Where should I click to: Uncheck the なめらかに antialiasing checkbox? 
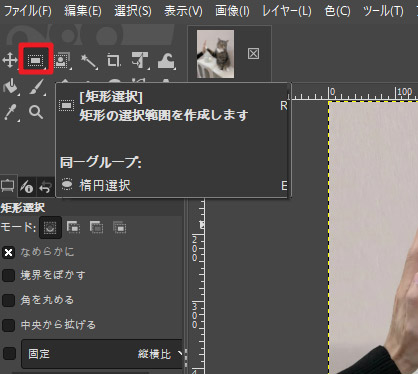8,252
